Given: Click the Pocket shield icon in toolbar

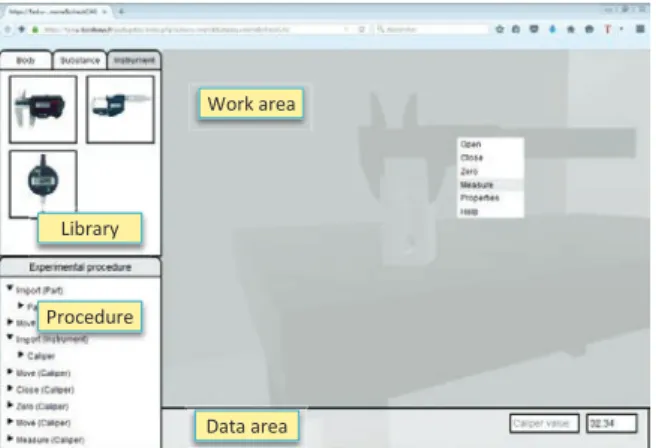Looking at the screenshot, I should click(533, 29).
